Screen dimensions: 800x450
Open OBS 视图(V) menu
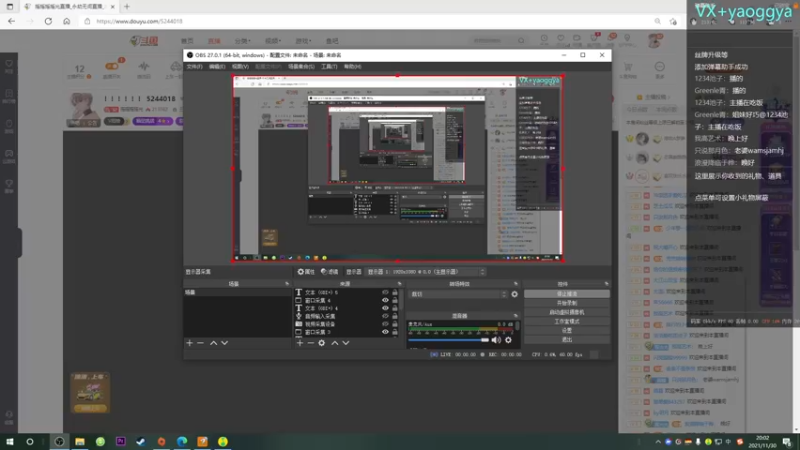coord(240,66)
